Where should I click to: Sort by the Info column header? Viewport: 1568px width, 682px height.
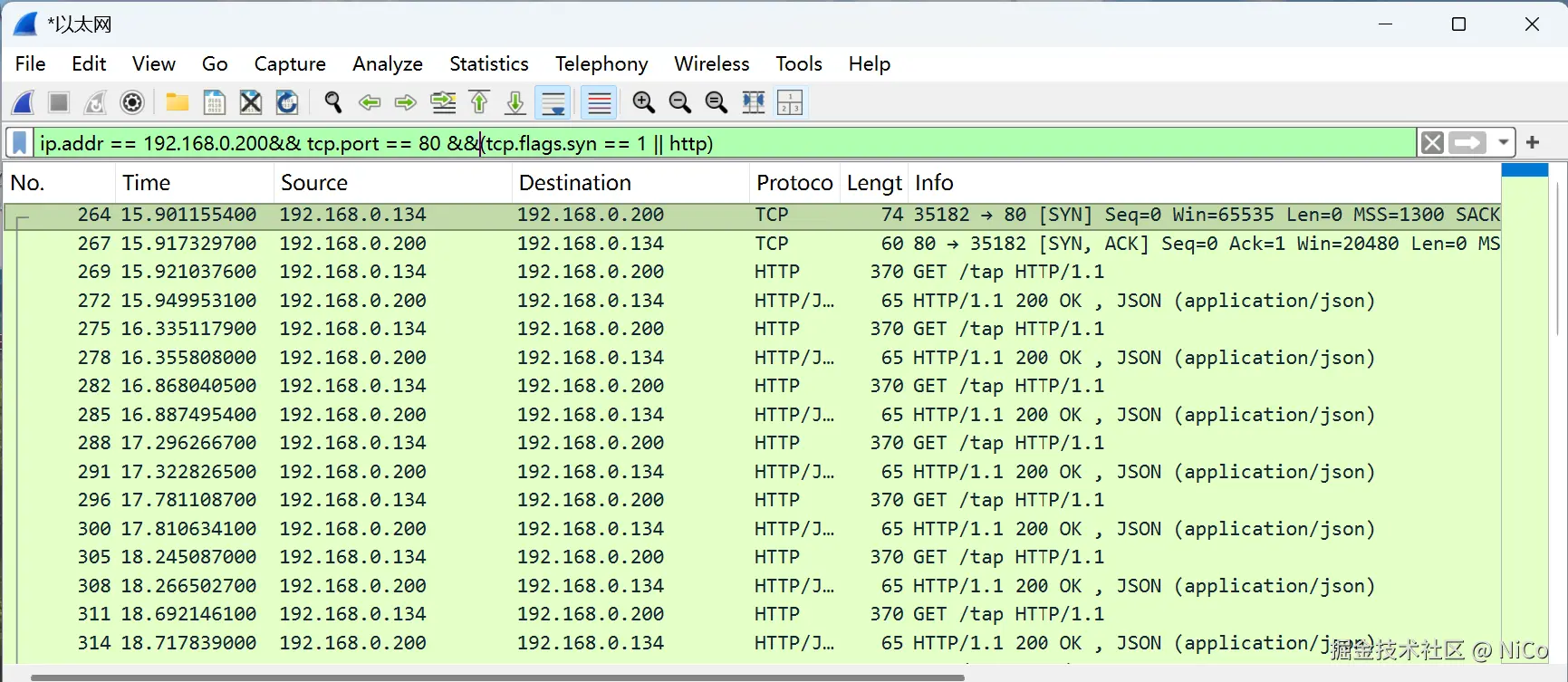[1205, 183]
